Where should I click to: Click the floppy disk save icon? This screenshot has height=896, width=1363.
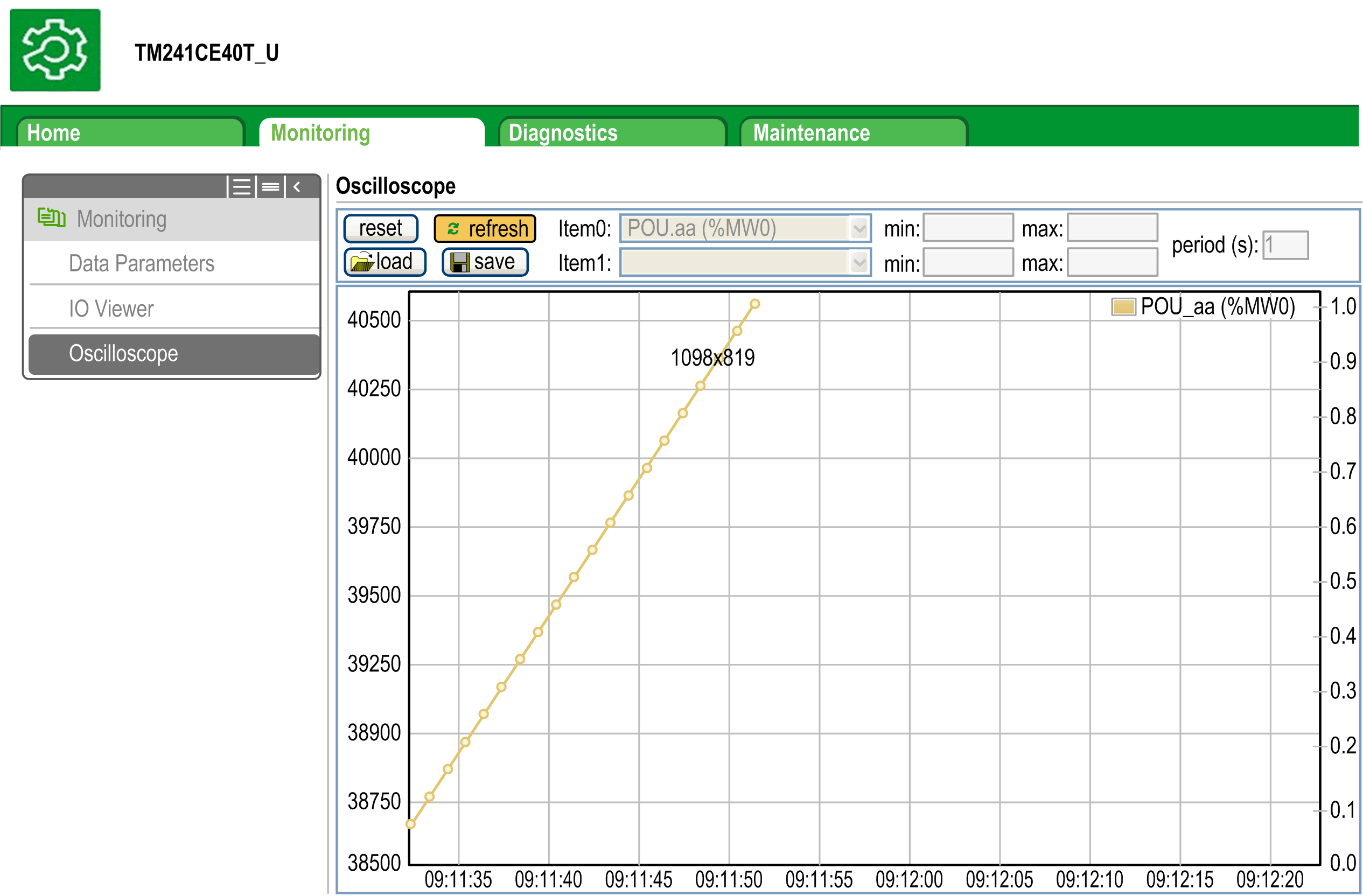point(460,262)
